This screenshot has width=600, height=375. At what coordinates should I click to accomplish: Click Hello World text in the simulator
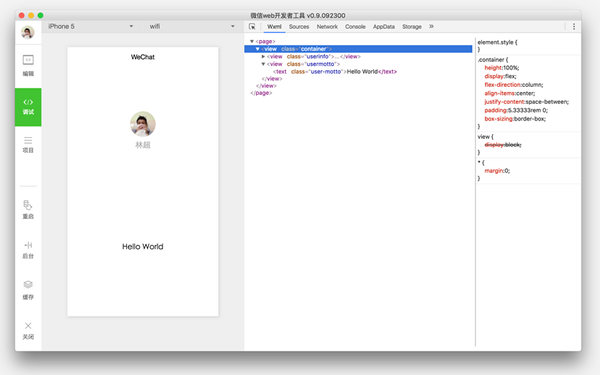point(143,247)
